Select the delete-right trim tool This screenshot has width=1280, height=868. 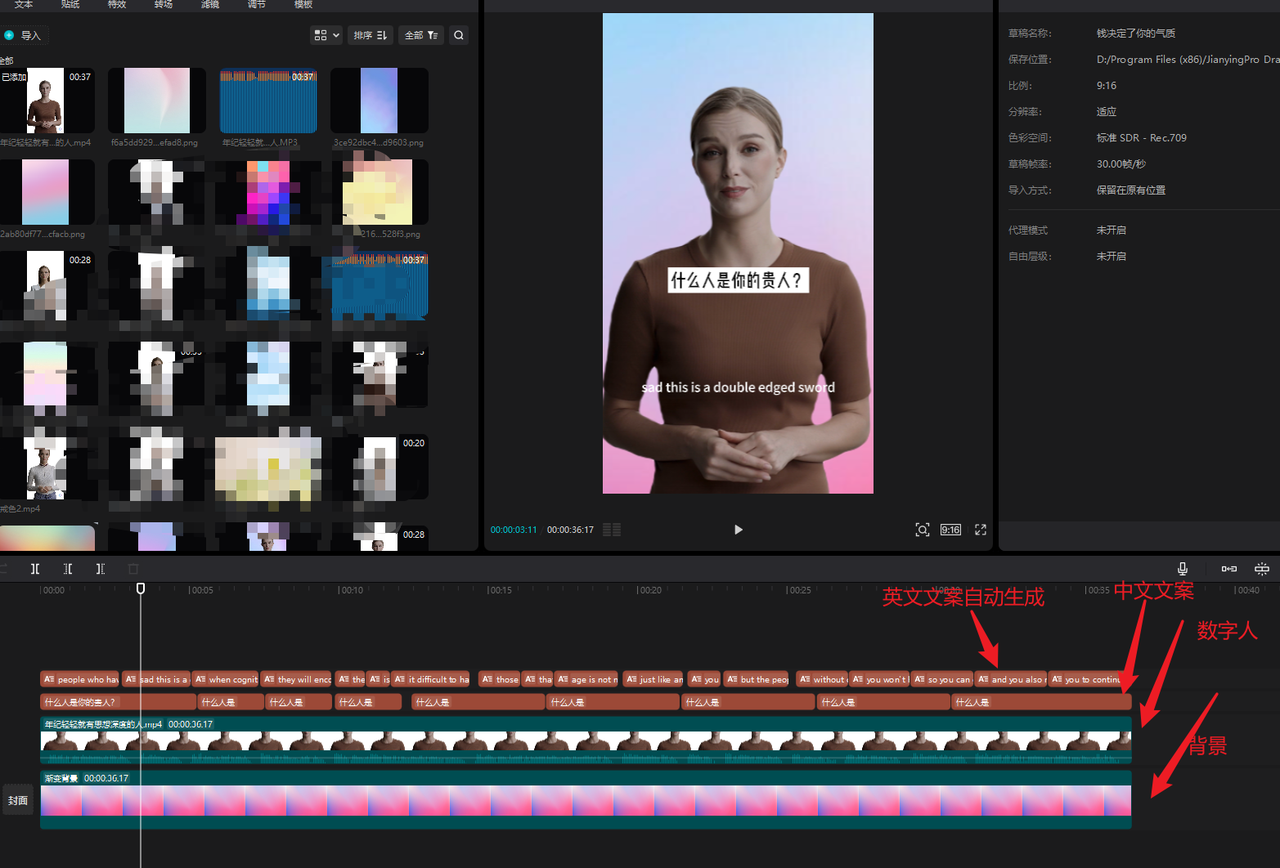100,568
